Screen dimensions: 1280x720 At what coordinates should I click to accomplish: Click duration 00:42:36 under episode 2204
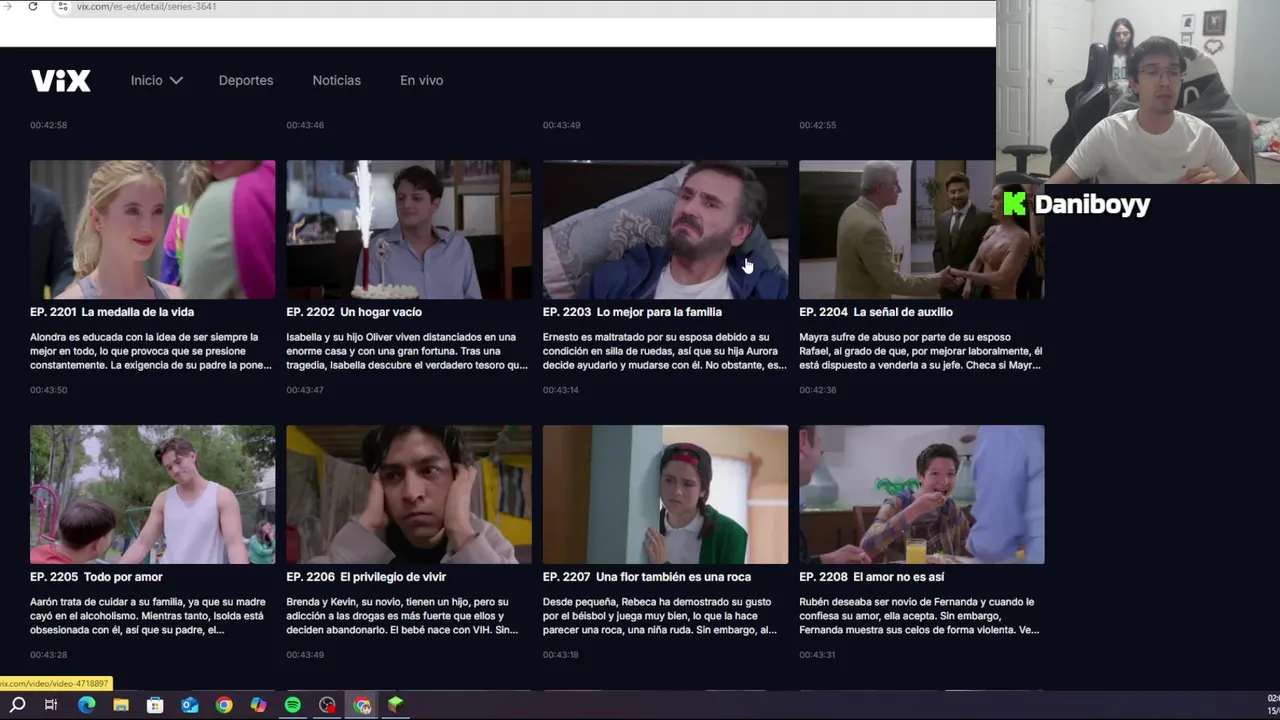pyautogui.click(x=818, y=390)
